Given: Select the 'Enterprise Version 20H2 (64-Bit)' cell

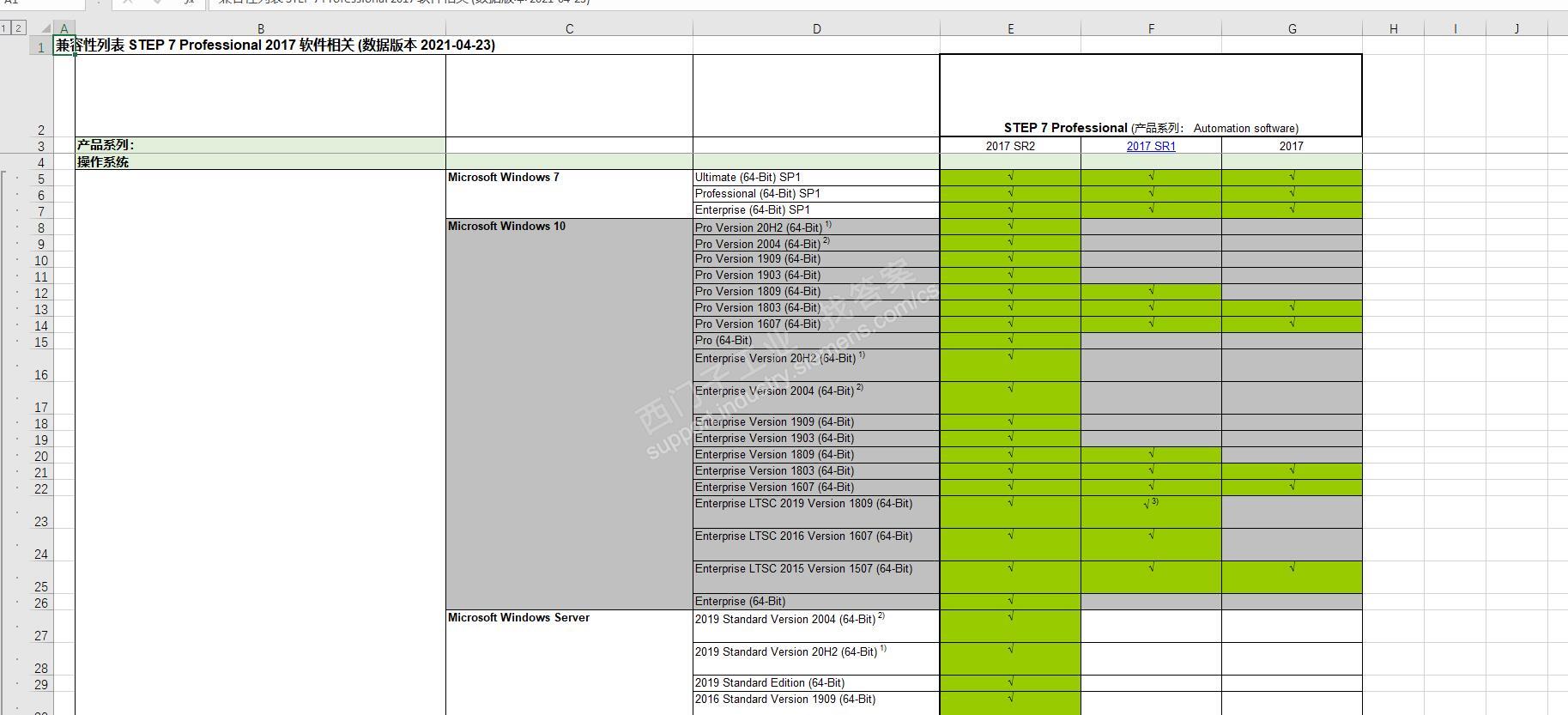Looking at the screenshot, I should (x=816, y=366).
